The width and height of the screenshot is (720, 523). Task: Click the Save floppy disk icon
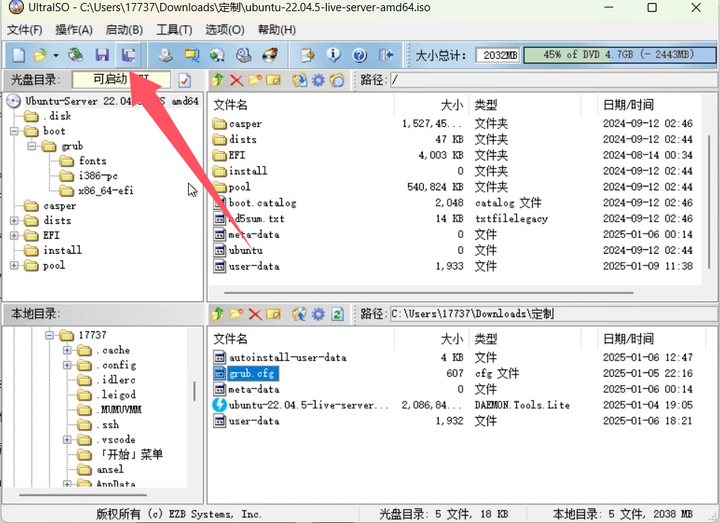click(x=102, y=55)
